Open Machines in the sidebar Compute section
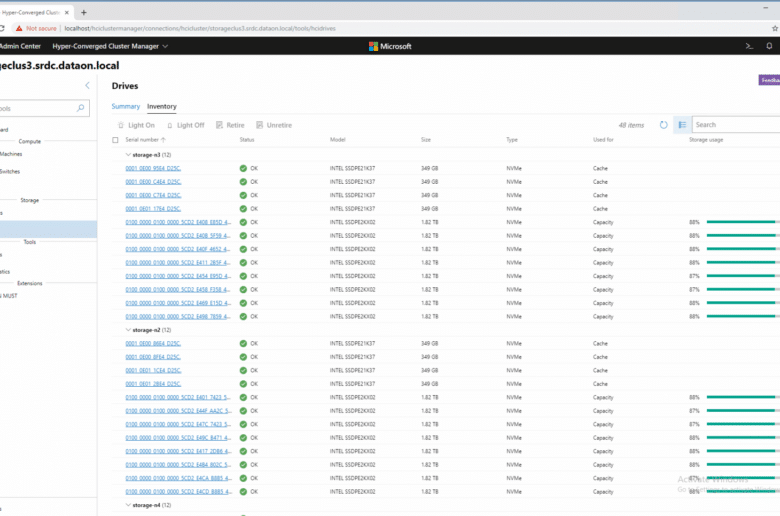The image size is (780, 516). point(11,154)
